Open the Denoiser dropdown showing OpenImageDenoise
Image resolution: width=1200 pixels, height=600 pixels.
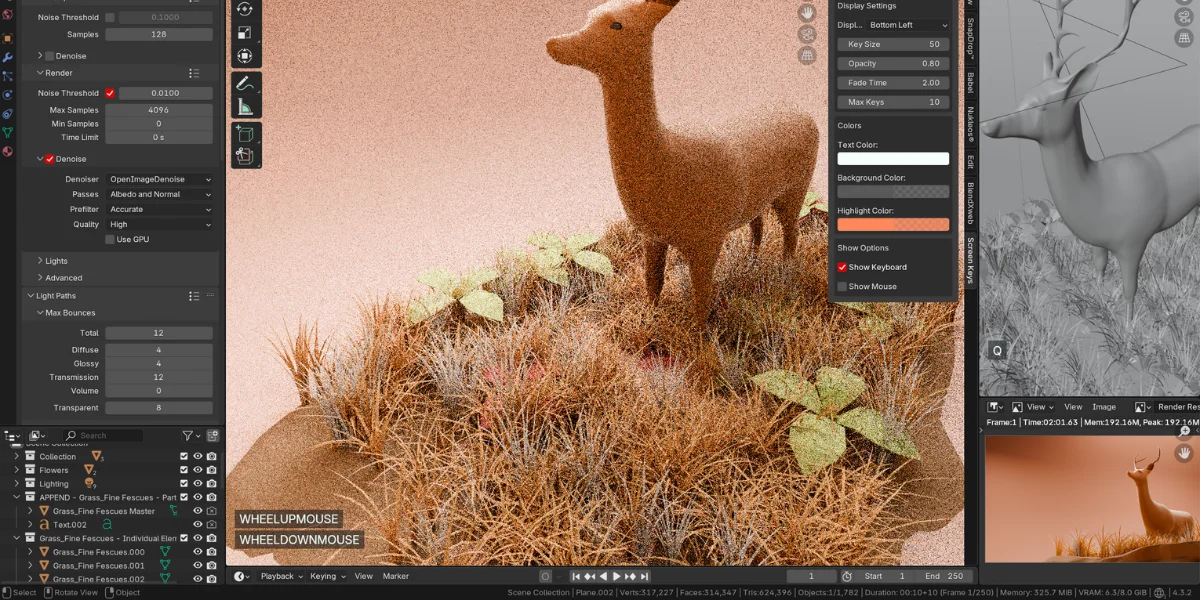tap(160, 178)
